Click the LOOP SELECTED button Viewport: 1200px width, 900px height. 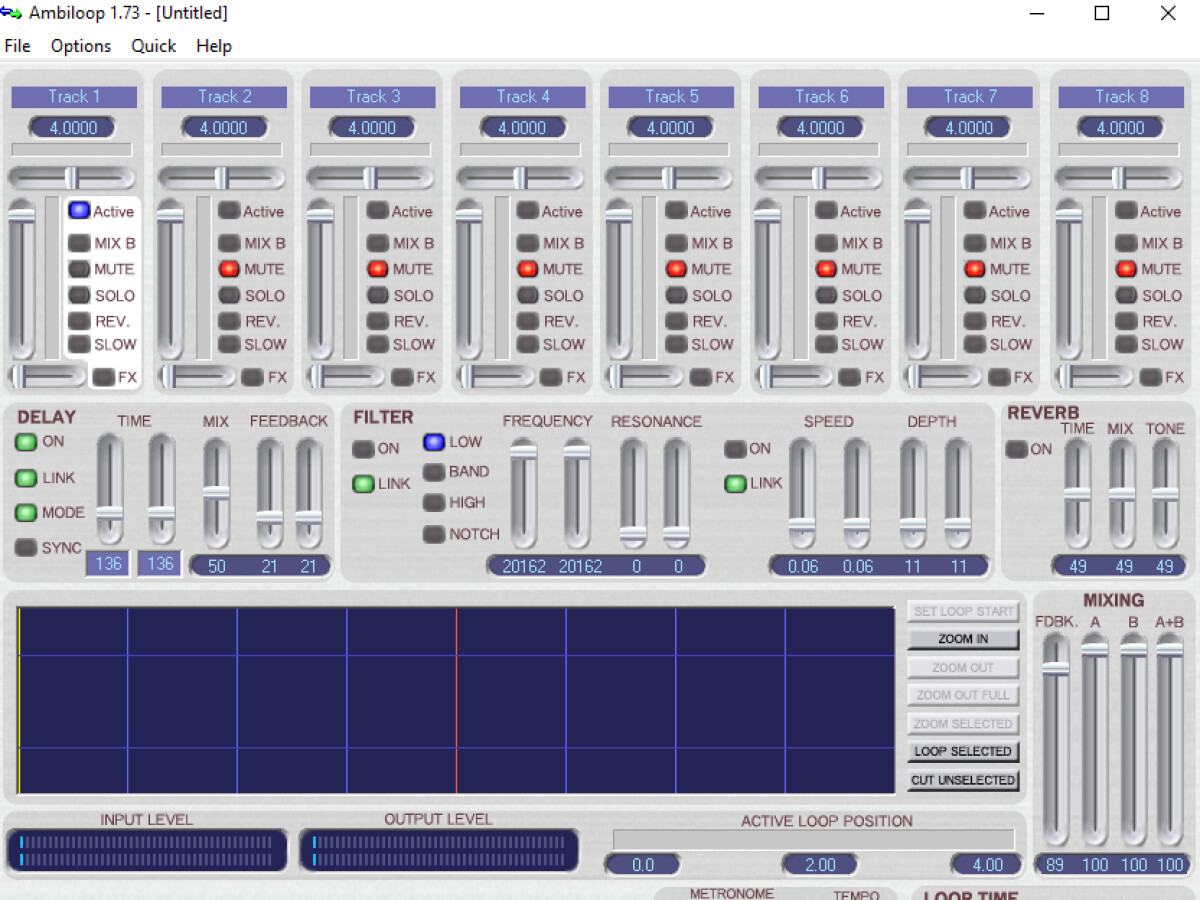(962, 751)
